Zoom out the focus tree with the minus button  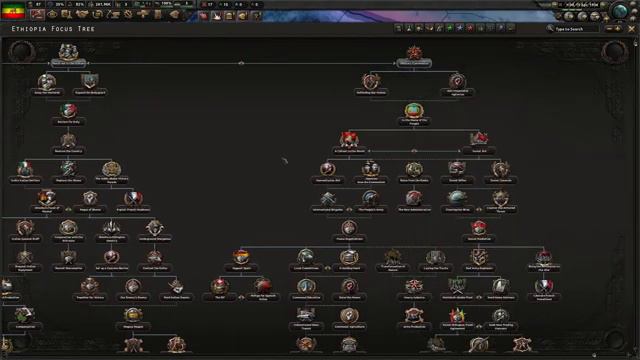click(609, 29)
